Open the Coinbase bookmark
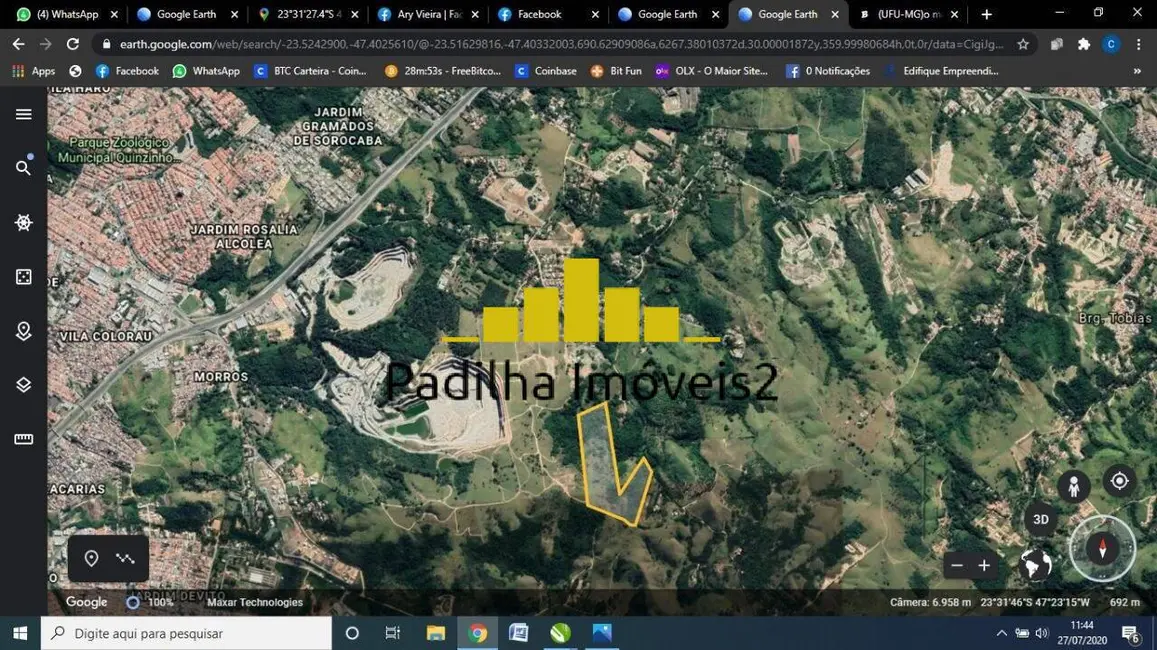The height and width of the screenshot is (650, 1157). click(x=546, y=71)
